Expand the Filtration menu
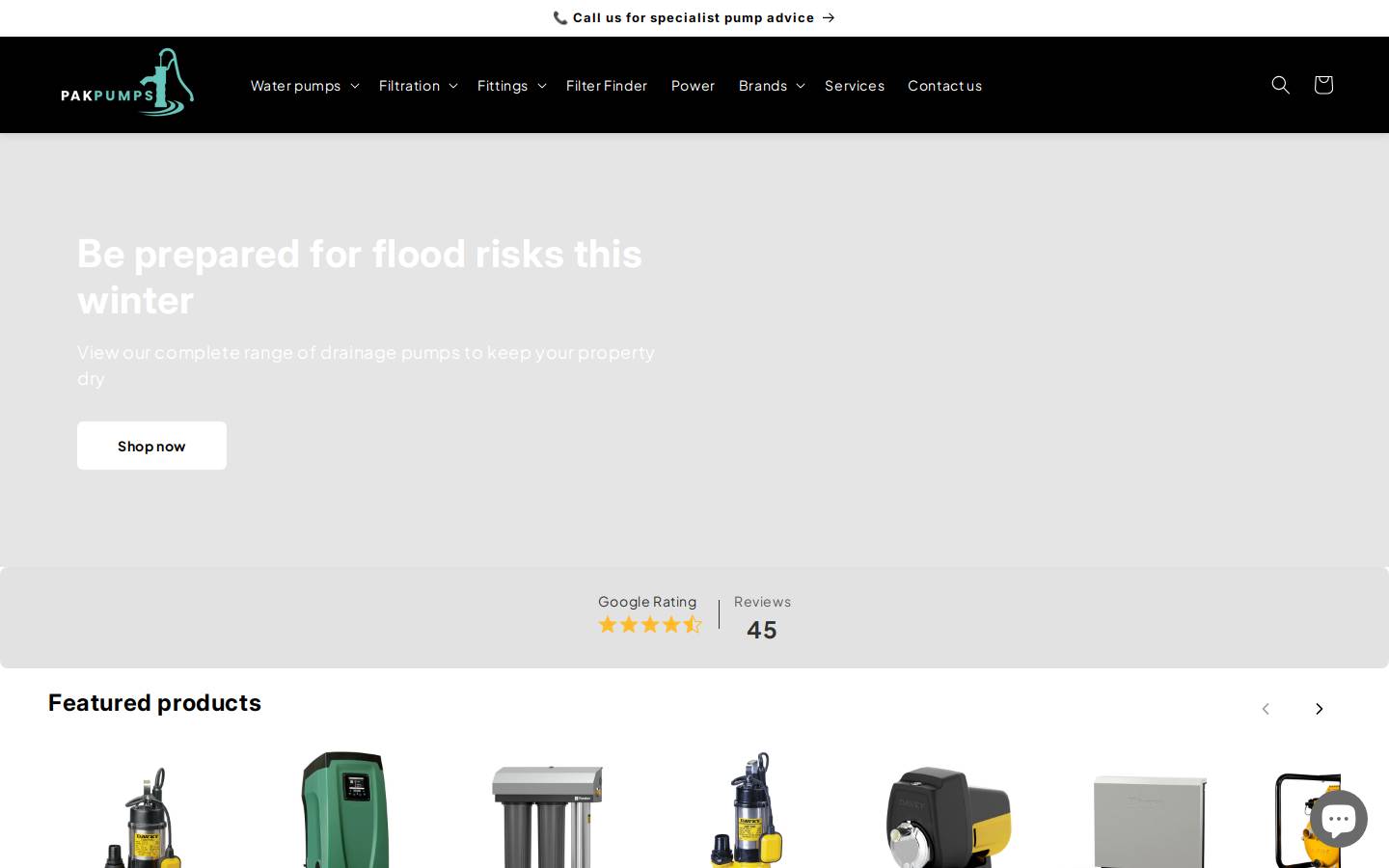 [x=419, y=85]
